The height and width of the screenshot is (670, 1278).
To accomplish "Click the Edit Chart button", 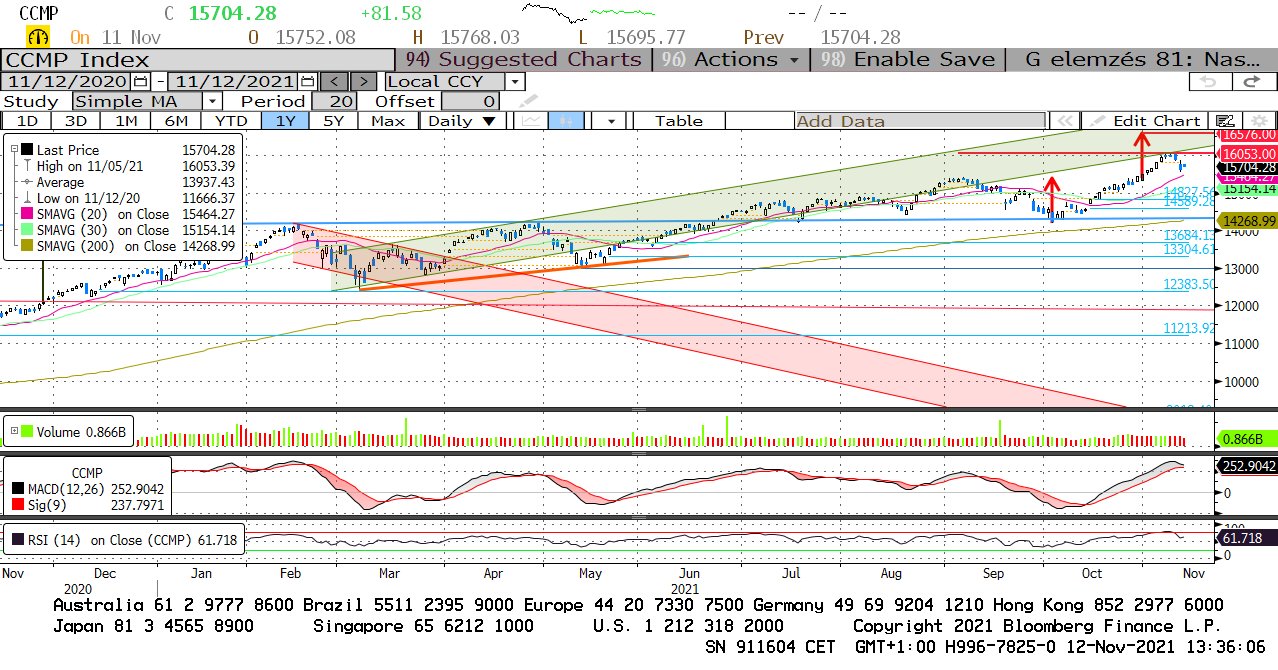I will point(1146,121).
